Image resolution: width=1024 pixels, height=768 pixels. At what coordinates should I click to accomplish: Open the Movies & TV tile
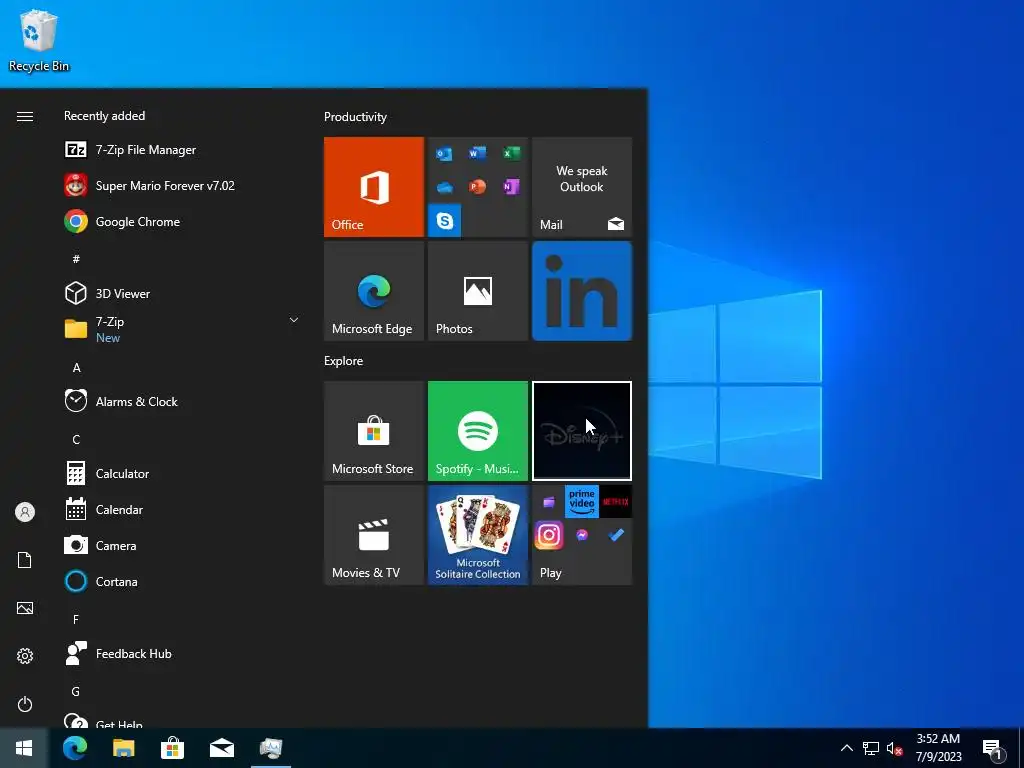374,535
